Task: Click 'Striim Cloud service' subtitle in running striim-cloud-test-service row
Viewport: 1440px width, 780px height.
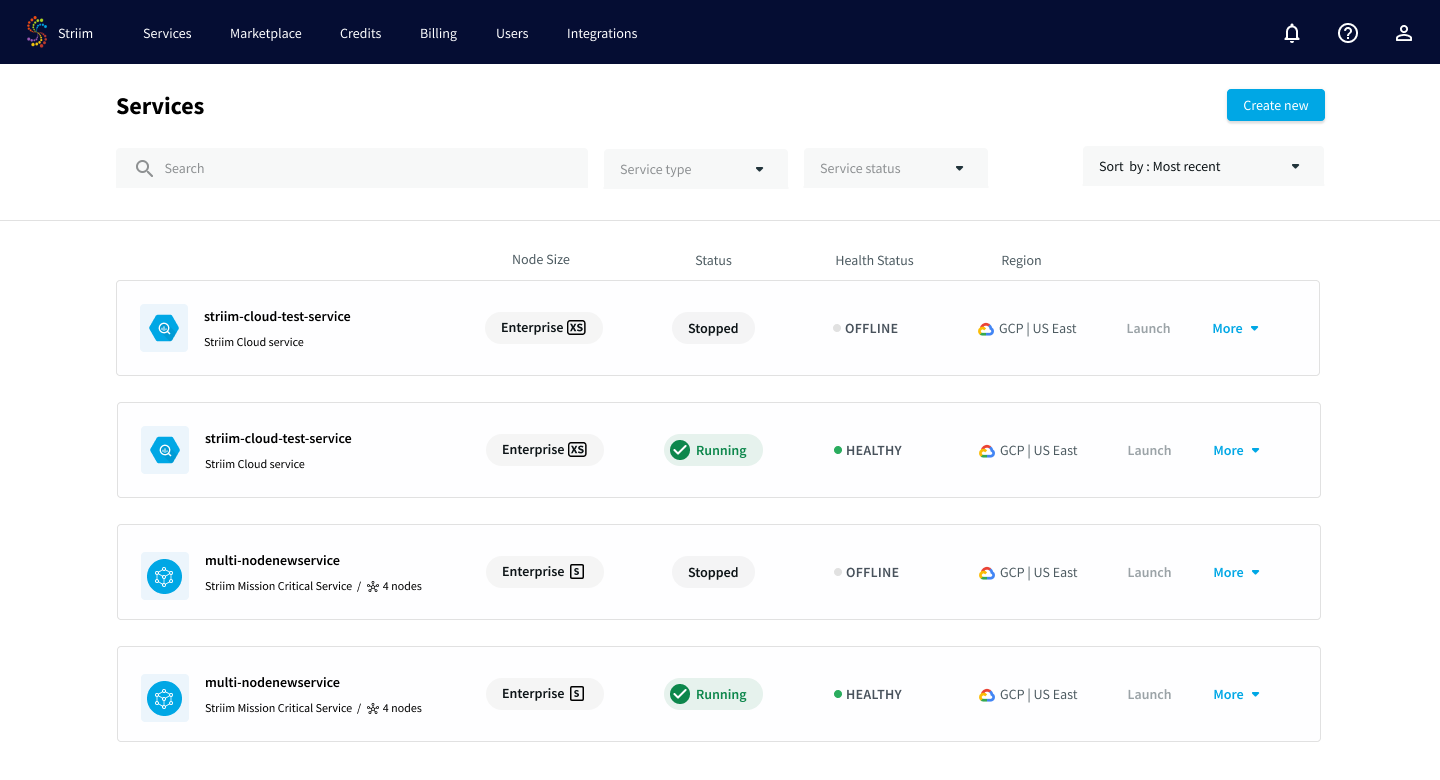Action: pos(255,464)
